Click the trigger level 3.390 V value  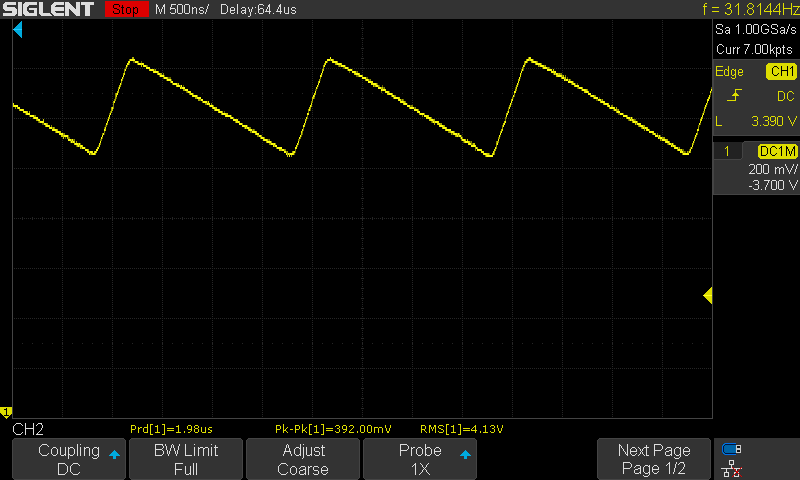(x=773, y=121)
